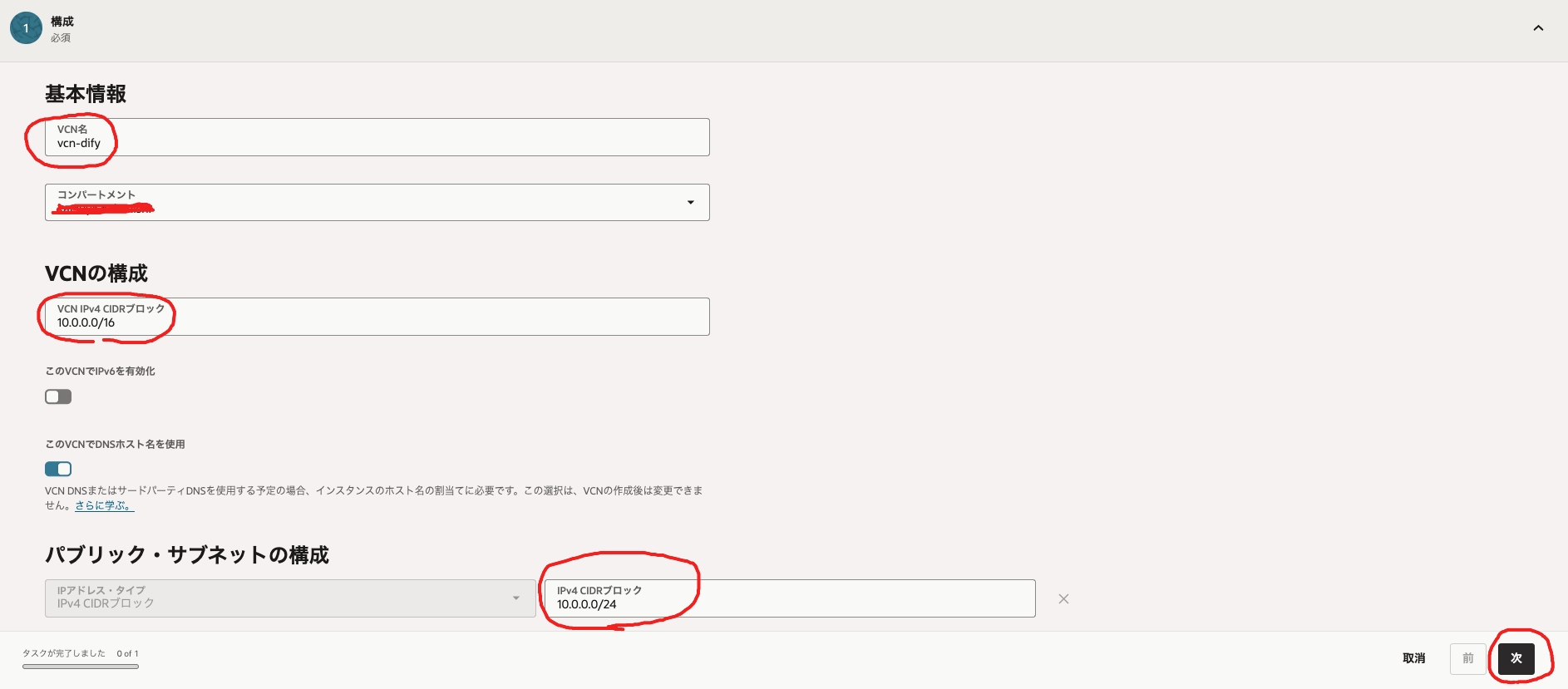Proceed with the 次 button
Image resolution: width=1568 pixels, height=689 pixels.
coord(1516,658)
